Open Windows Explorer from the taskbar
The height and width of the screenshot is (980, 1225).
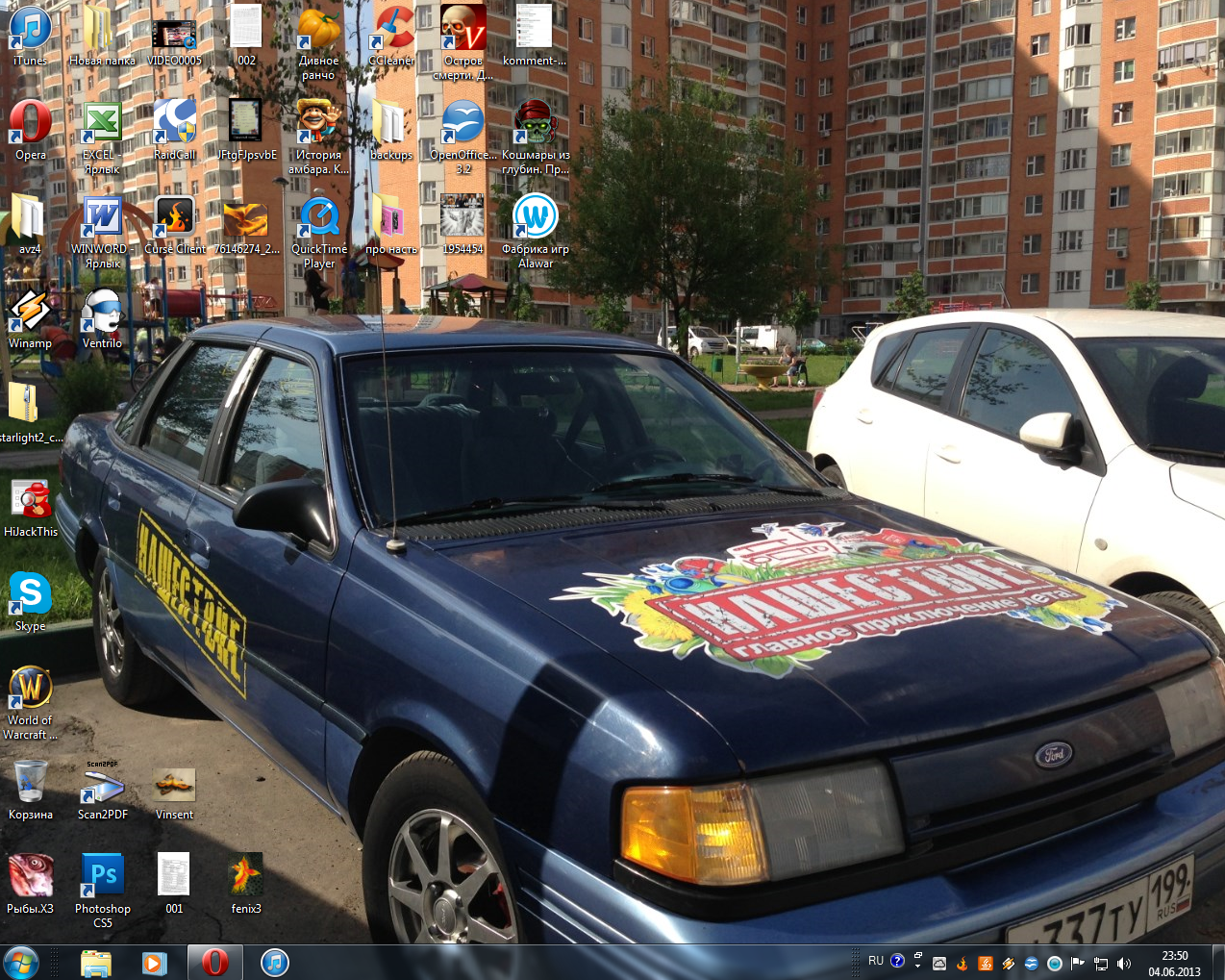point(95,962)
